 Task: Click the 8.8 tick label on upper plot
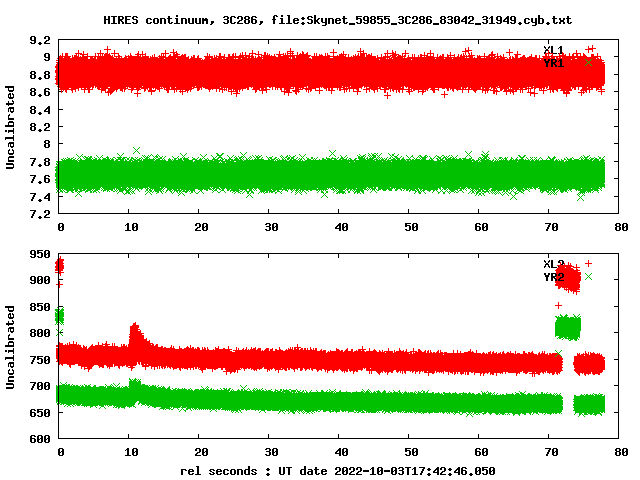coord(40,75)
